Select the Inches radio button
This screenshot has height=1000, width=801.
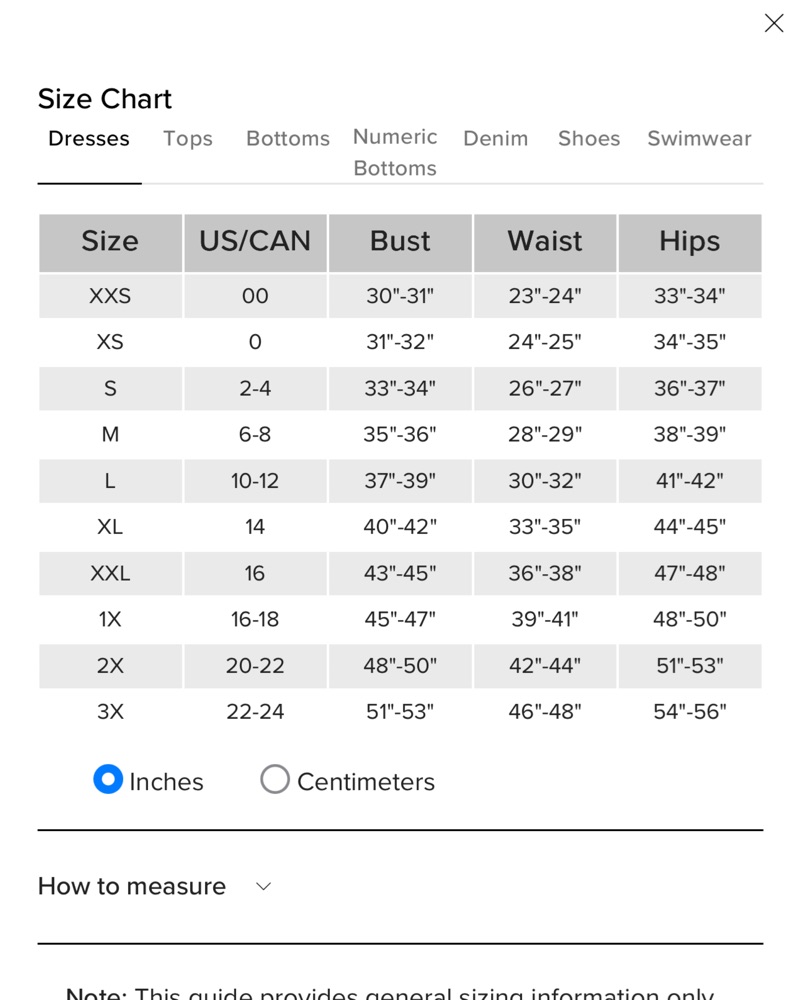click(108, 779)
